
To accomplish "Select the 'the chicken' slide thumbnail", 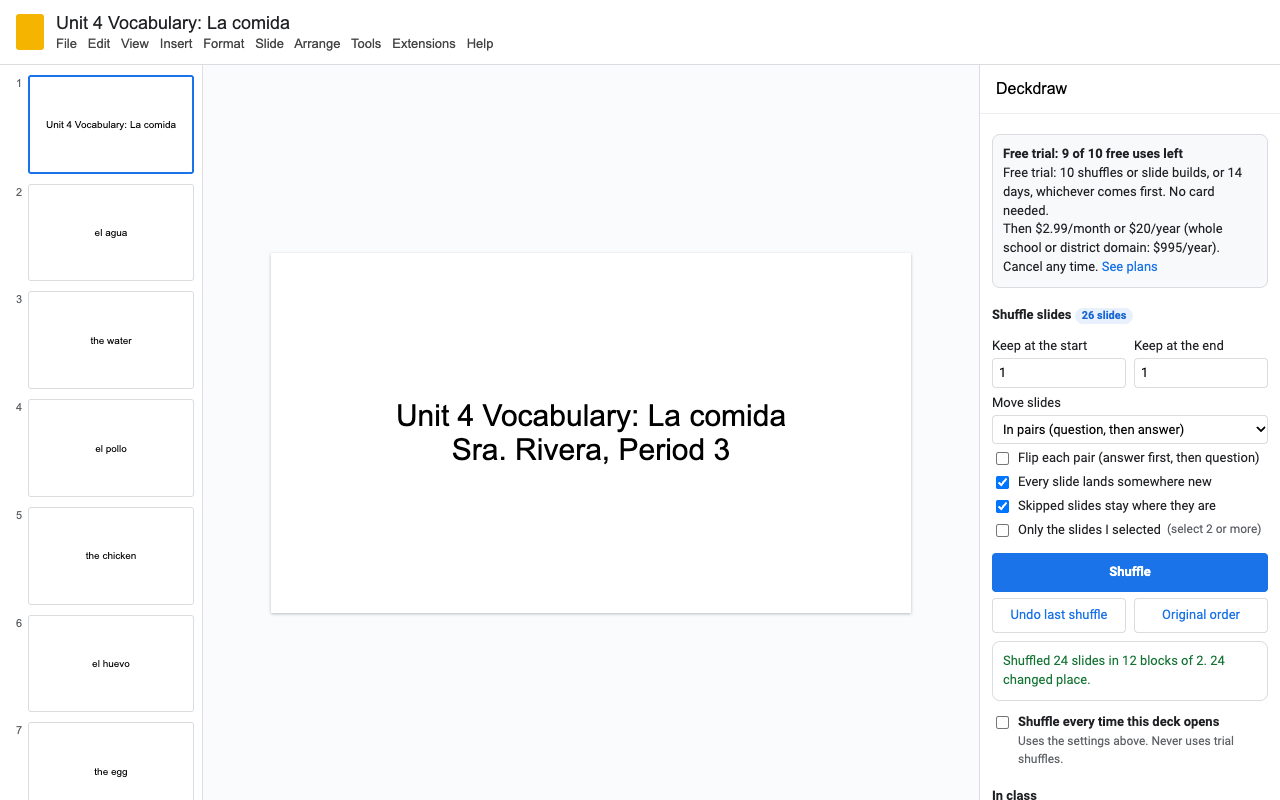I will point(111,556).
